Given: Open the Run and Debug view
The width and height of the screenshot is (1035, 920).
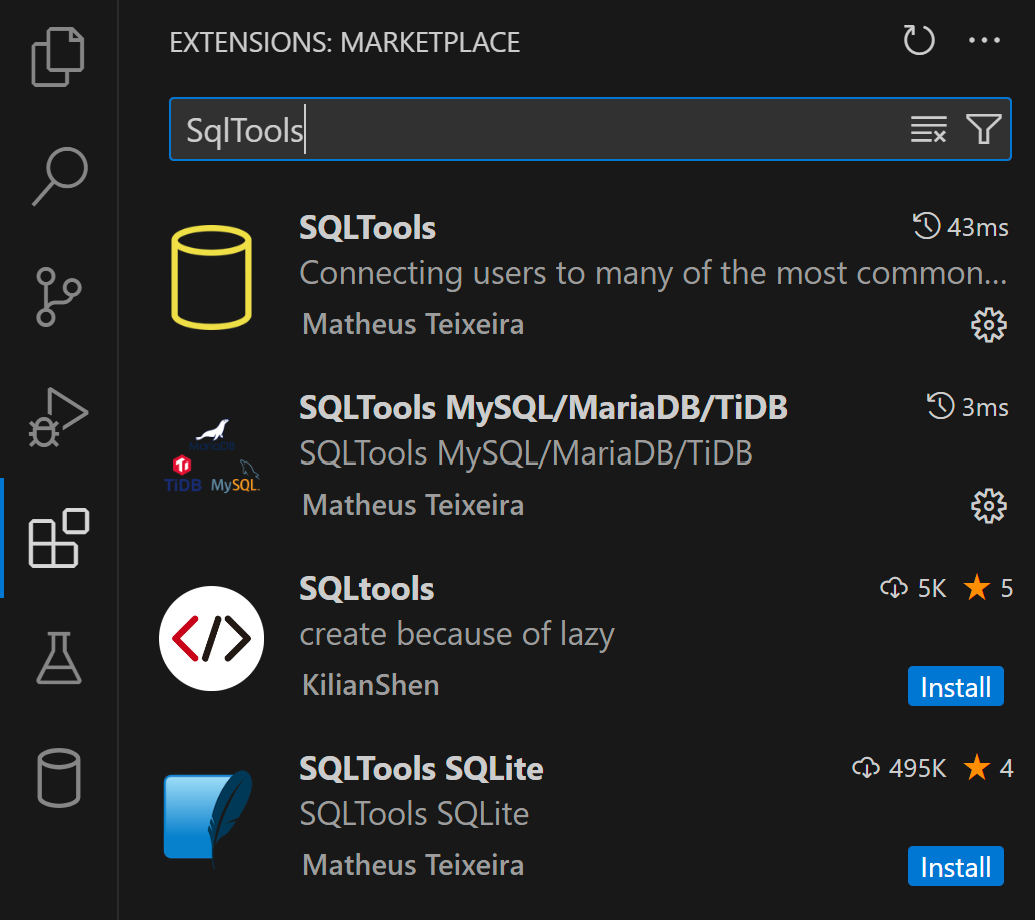Looking at the screenshot, I should point(58,417).
